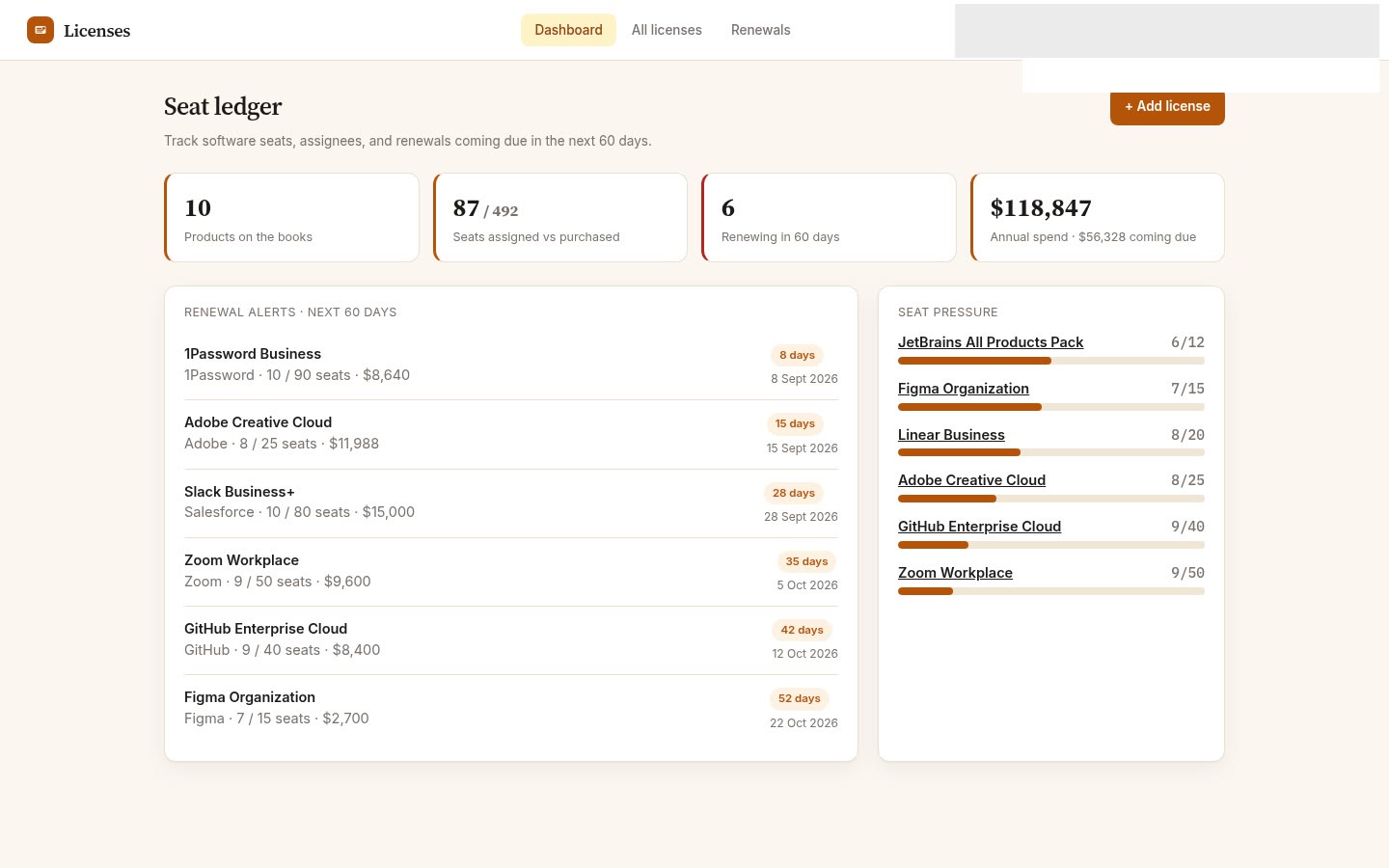Screen dimensions: 1389x868
Task: Go to the Renewals tab
Action: [760, 30]
